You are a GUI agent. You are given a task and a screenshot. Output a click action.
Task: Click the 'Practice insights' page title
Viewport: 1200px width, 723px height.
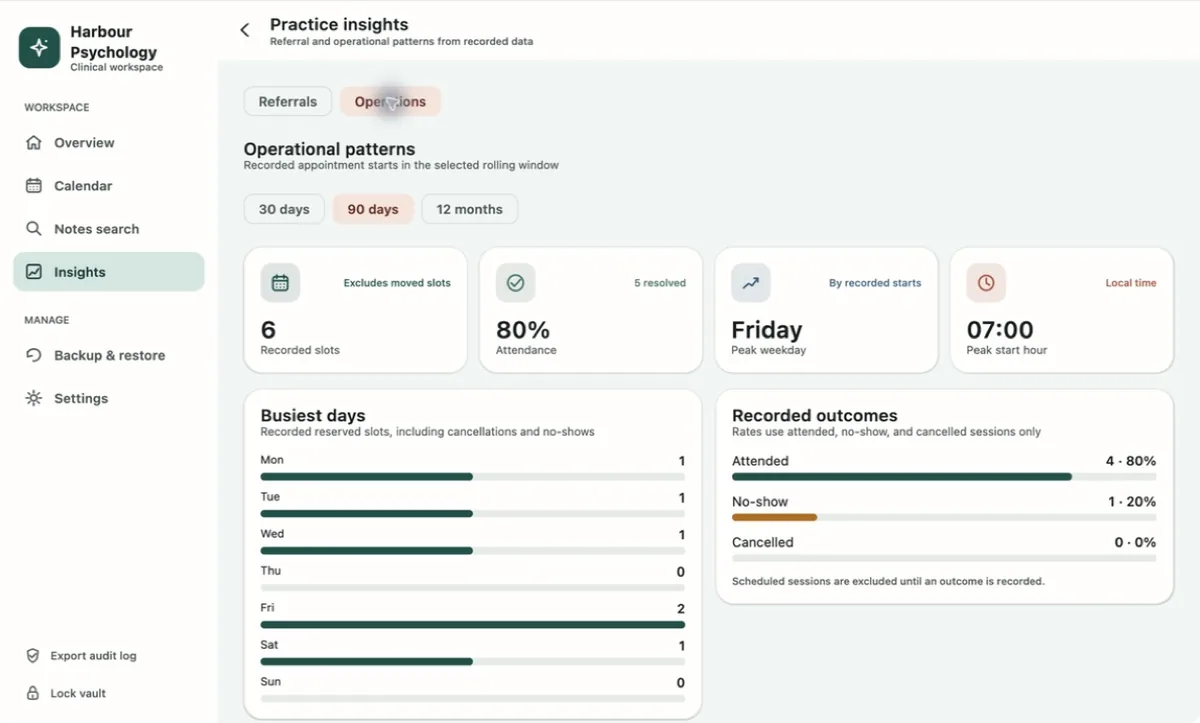pos(339,25)
